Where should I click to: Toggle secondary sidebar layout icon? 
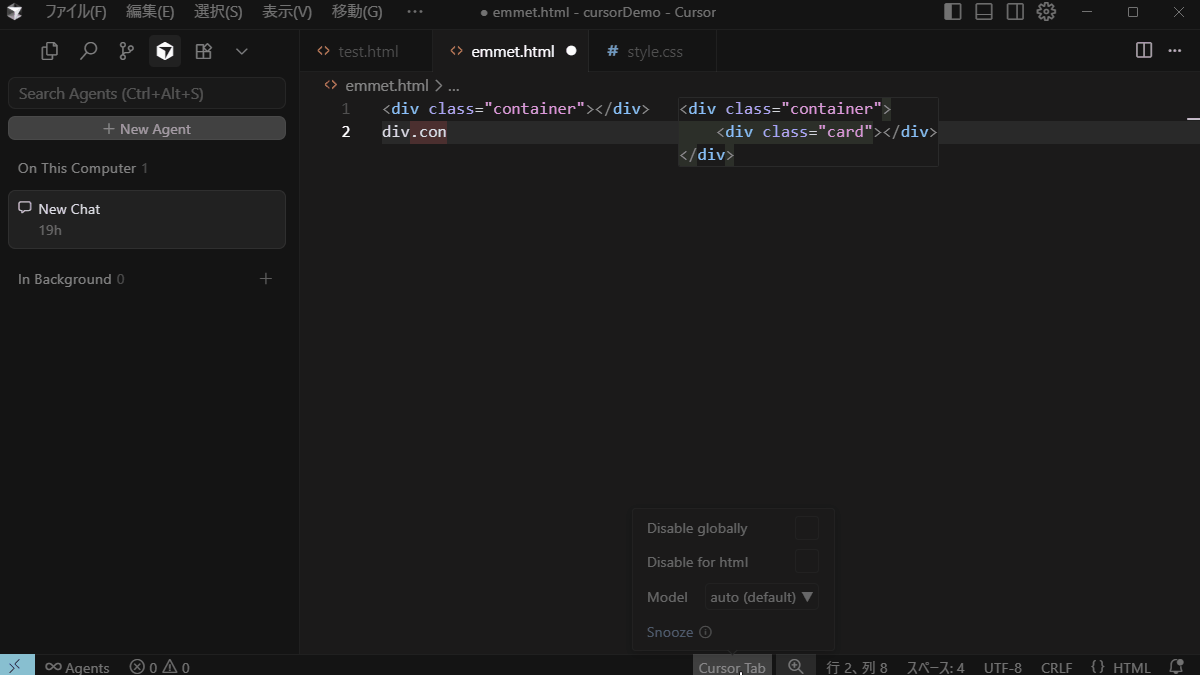1015,12
